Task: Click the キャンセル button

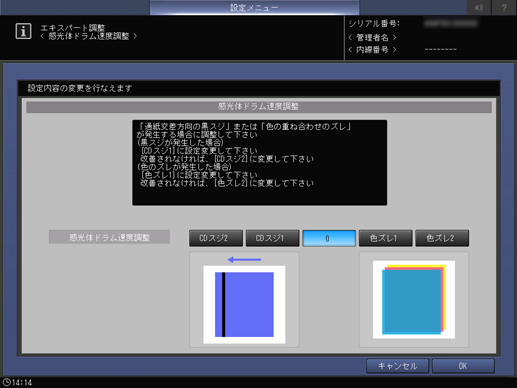Action: (397, 366)
